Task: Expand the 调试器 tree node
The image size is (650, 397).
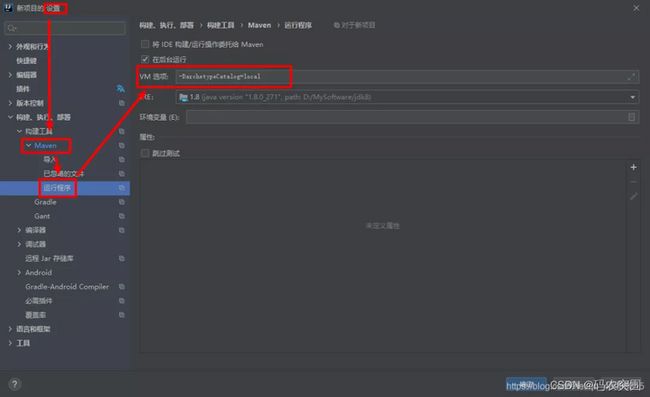Action: (x=19, y=244)
